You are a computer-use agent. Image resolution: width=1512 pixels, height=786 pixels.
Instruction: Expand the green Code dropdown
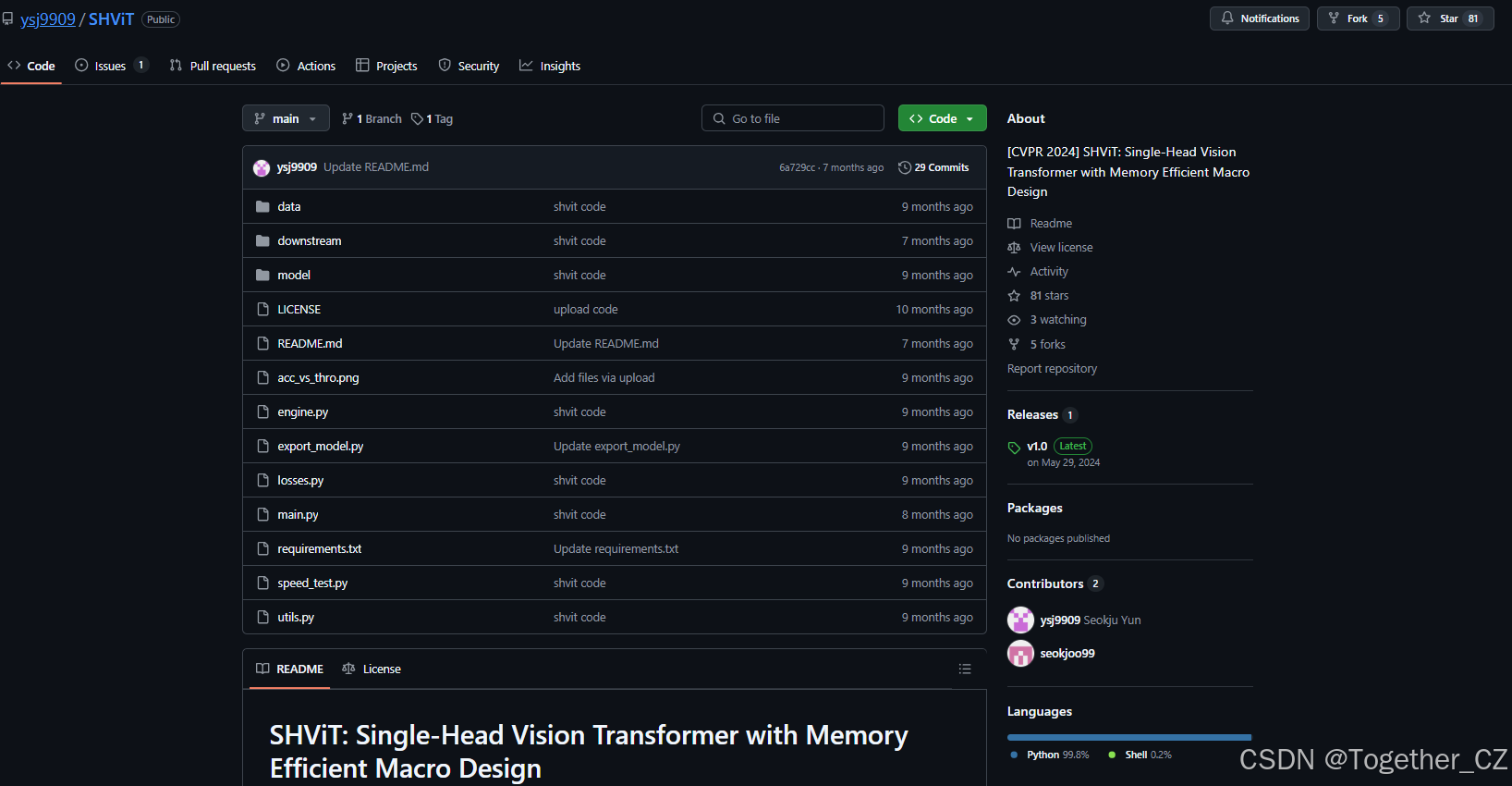(x=942, y=118)
